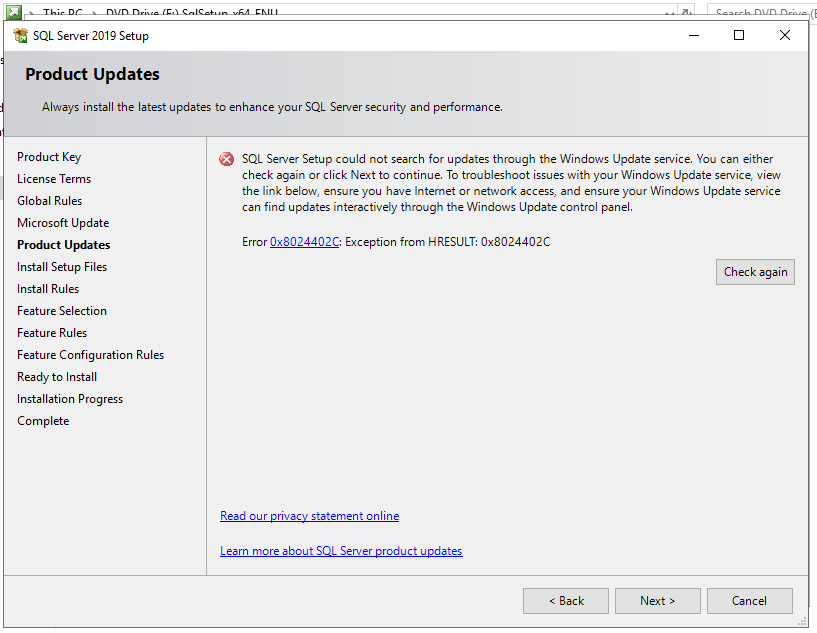The width and height of the screenshot is (817, 633).
Task: Click the 'Always install the latest updates' subtitle
Action: click(273, 107)
